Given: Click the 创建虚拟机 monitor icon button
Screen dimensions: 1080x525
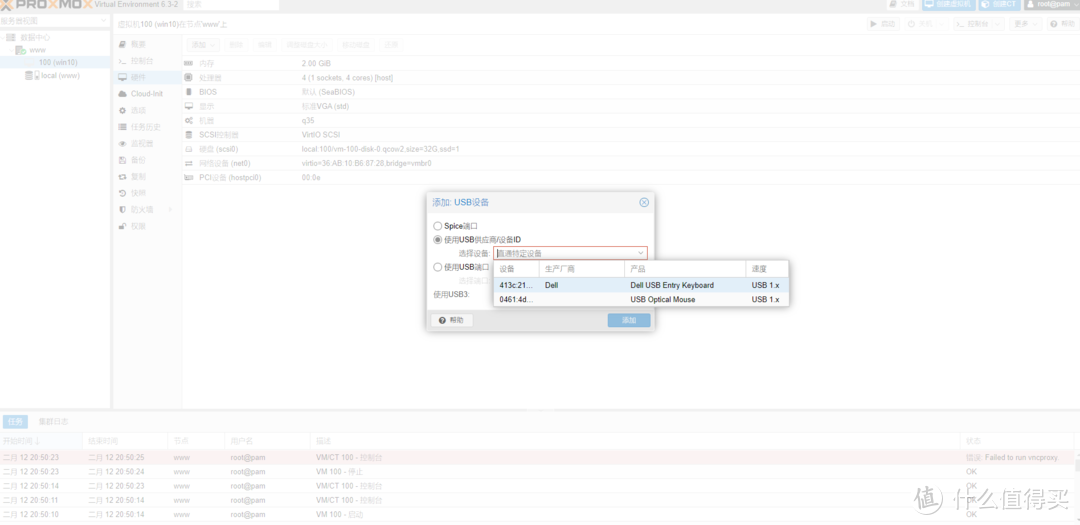Looking at the screenshot, I should tap(930, 5).
